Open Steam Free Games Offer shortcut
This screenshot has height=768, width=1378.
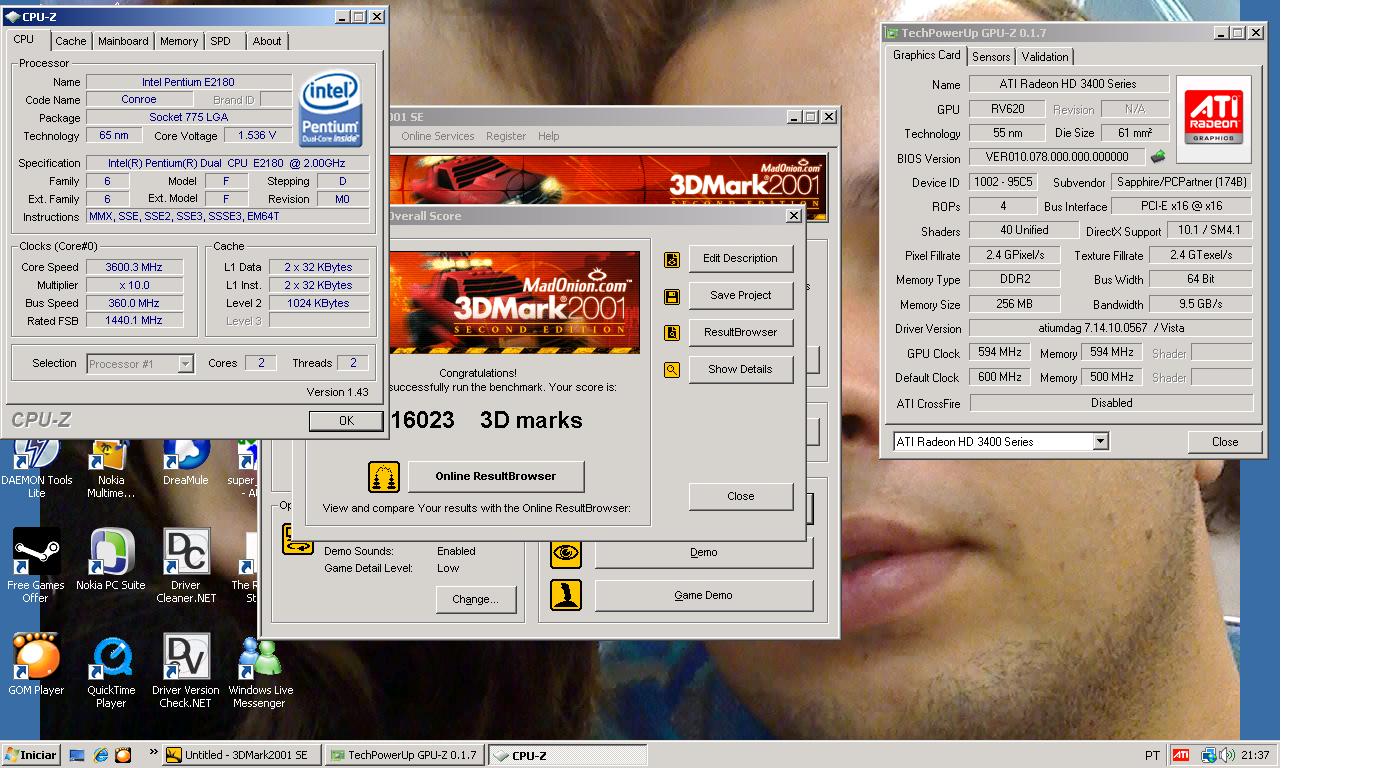click(36, 566)
